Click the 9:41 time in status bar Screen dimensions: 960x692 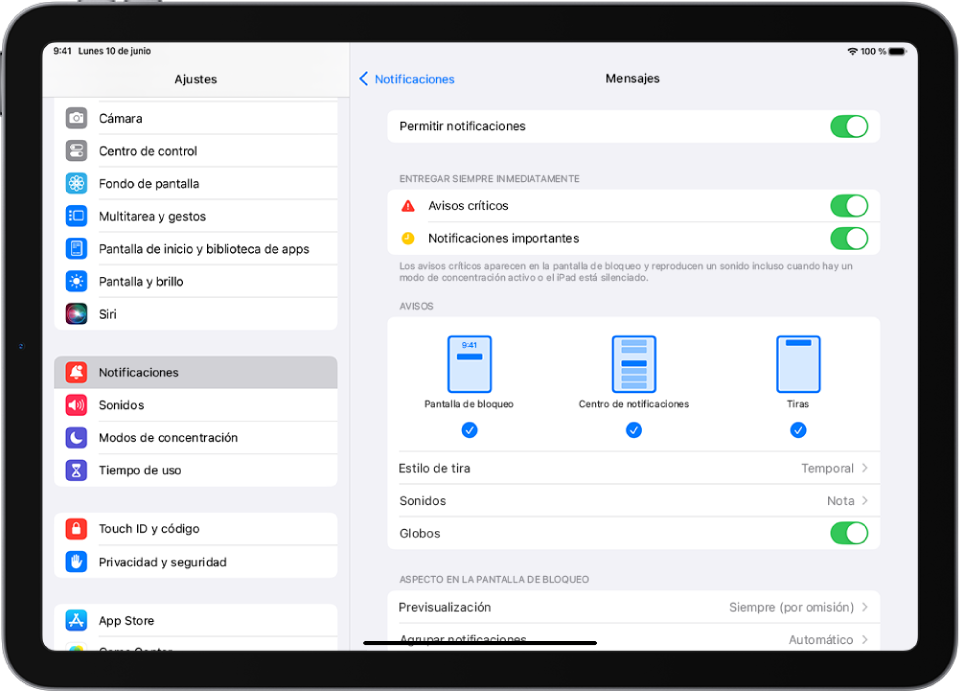[x=62, y=51]
